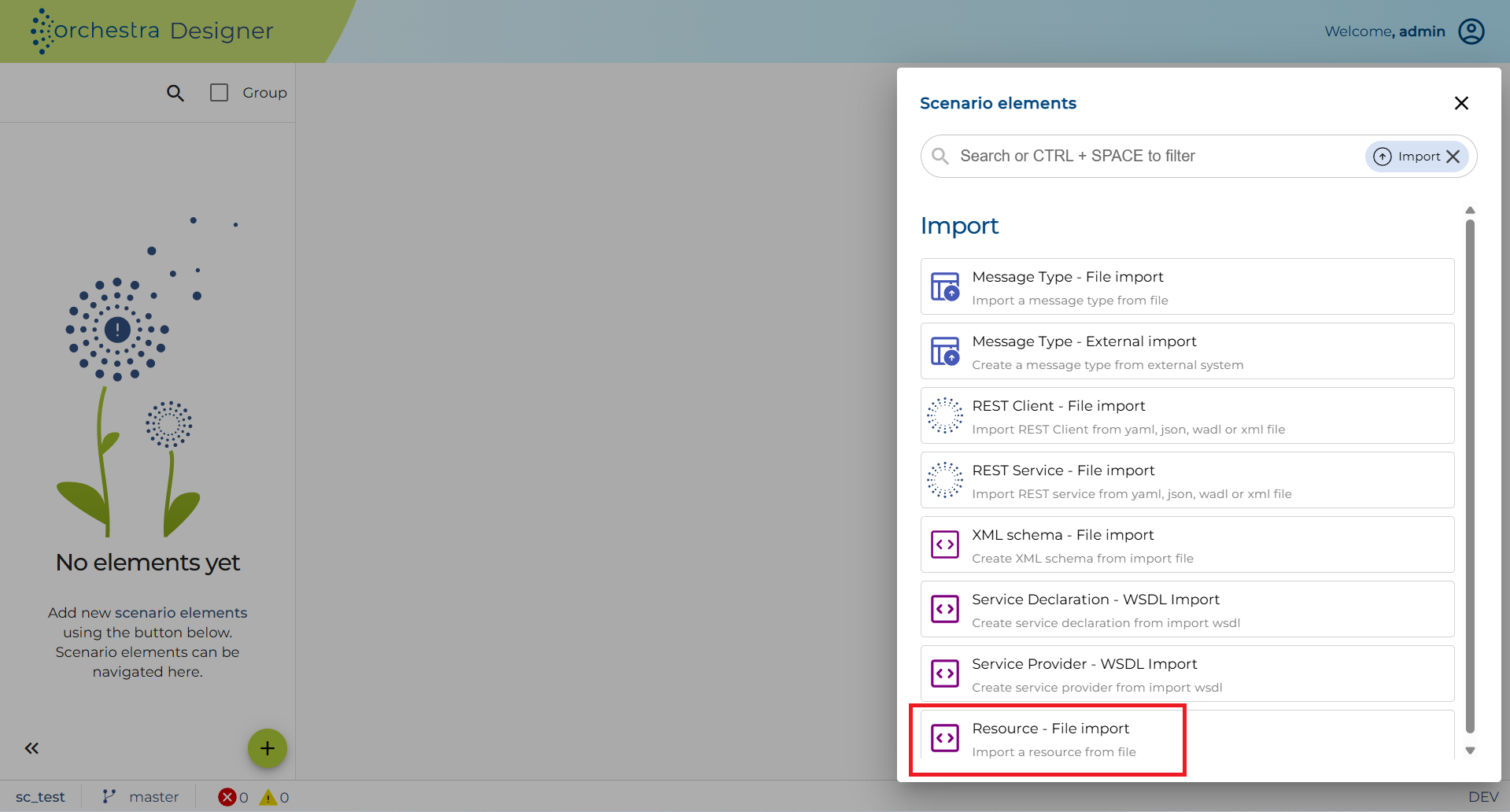This screenshot has height=812, width=1510.
Task: Click the REST Service dotted circle icon
Action: (x=945, y=480)
